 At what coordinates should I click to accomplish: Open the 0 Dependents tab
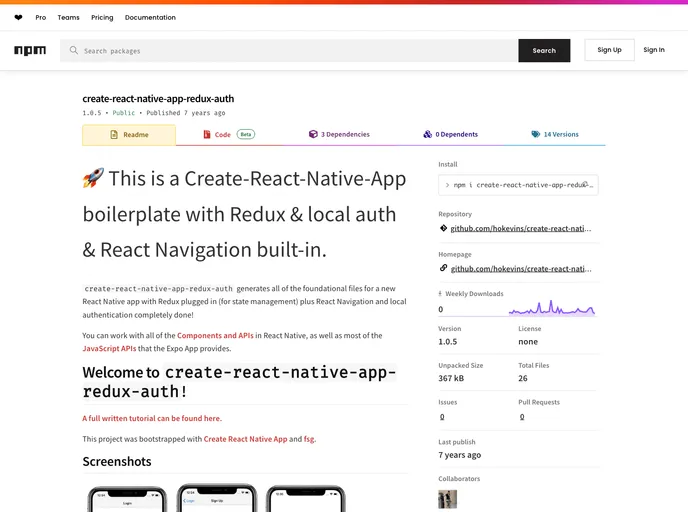450,134
